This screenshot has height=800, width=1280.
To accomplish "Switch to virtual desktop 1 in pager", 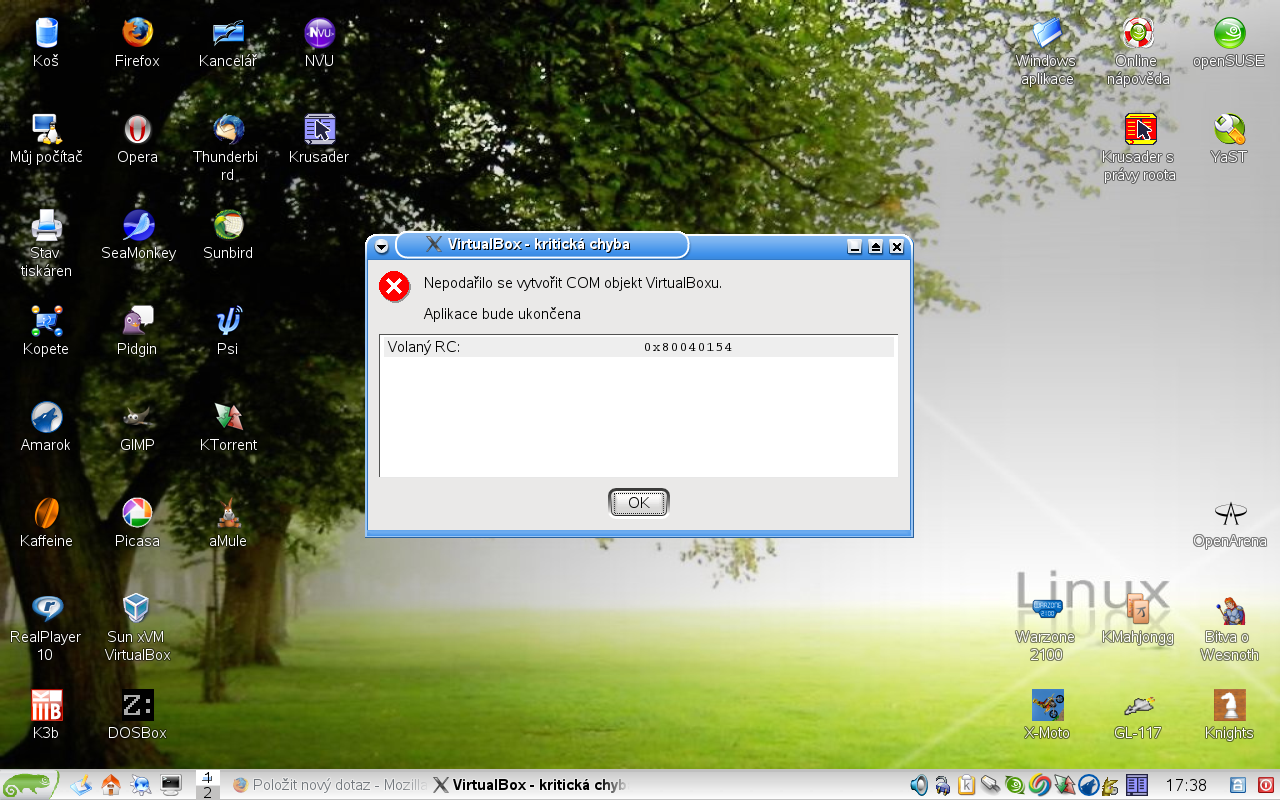I will click(207, 777).
